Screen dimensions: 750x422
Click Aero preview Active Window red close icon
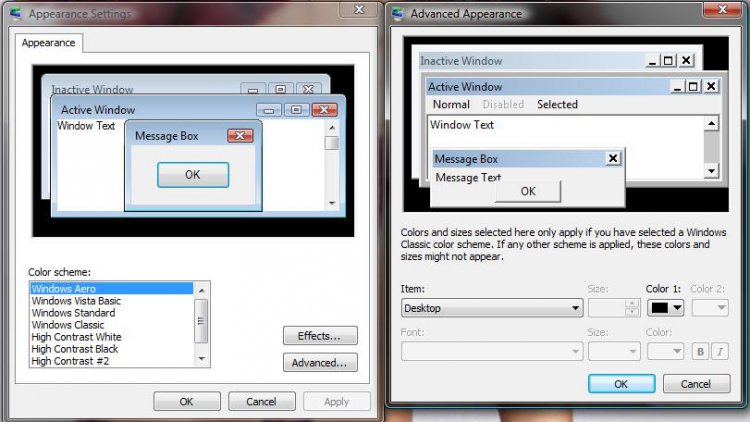coord(324,110)
